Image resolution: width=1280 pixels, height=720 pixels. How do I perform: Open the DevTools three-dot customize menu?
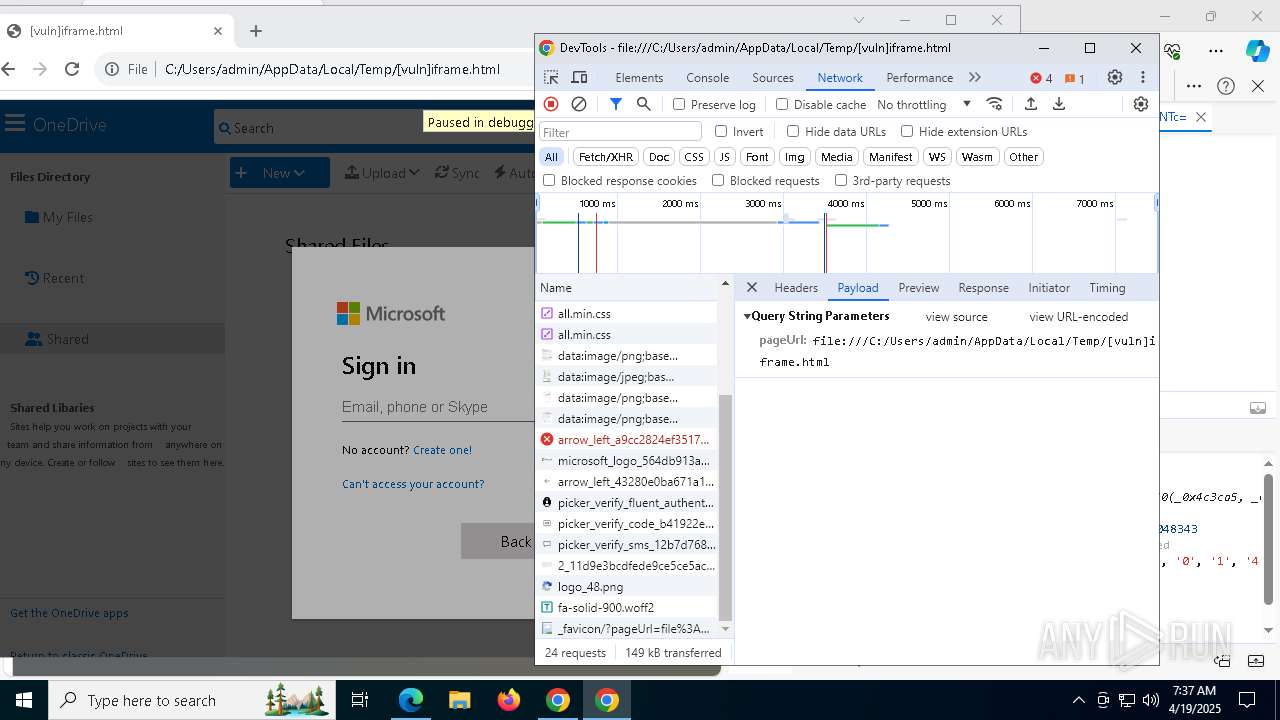(x=1143, y=77)
